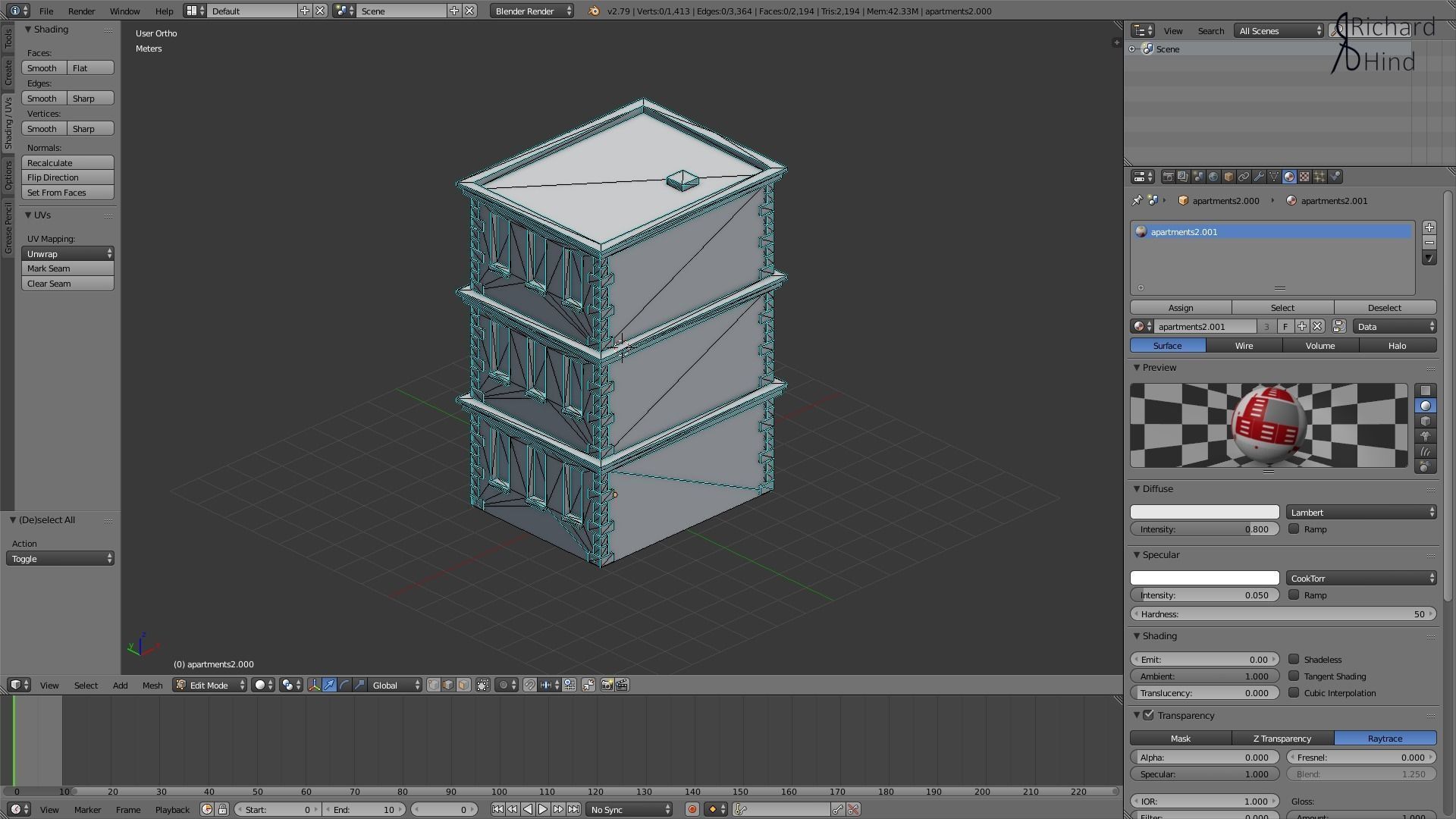Enable the Shadeless checkbox
This screenshot has height=819, width=1456.
[1294, 659]
